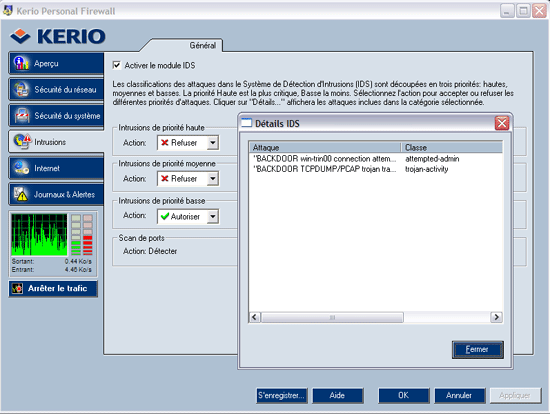Click the red X Refuser icon for priorité moyenne
The height and width of the screenshot is (414, 550).
tap(164, 178)
